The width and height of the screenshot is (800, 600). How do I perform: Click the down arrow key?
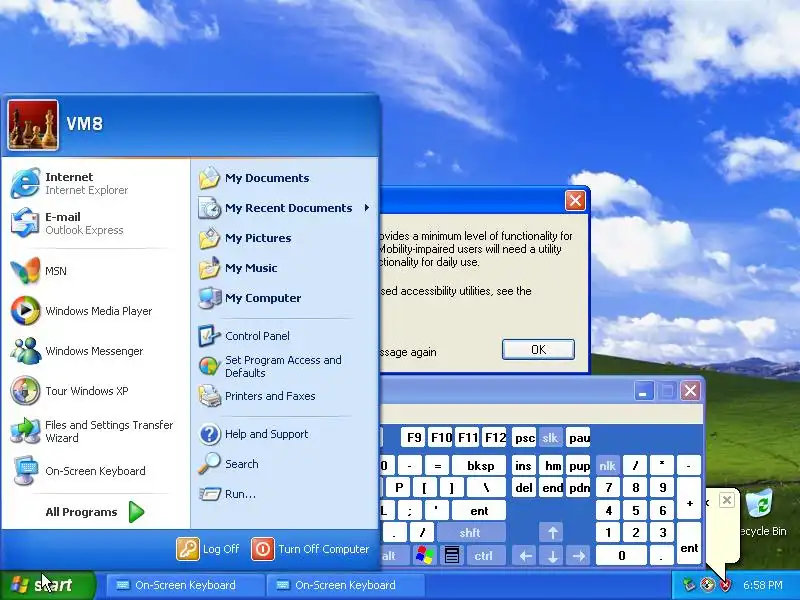pyautogui.click(x=553, y=556)
